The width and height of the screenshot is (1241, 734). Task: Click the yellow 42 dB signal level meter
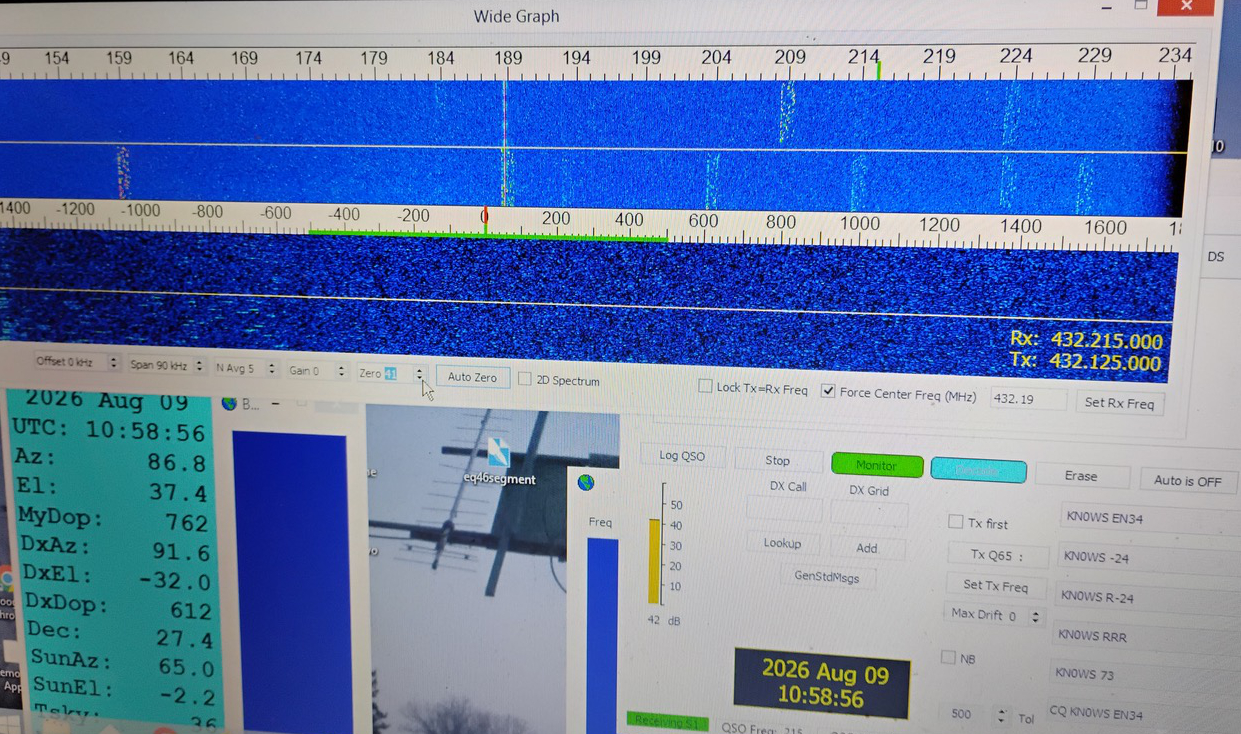[x=654, y=561]
